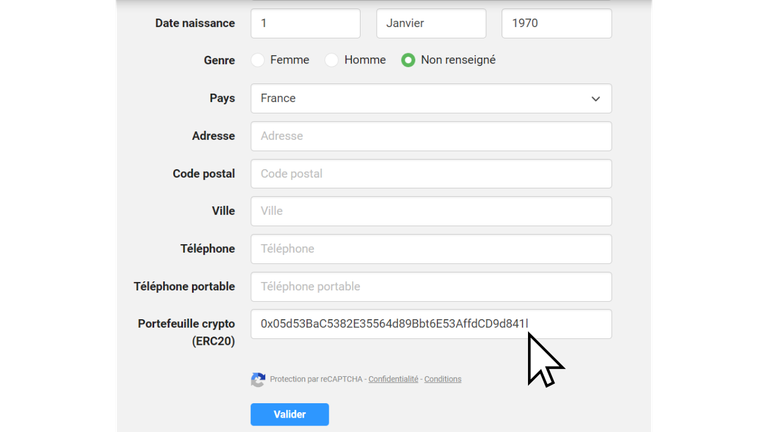768x432 pixels.
Task: Open the birth year field showing 1970
Action: click(556, 23)
